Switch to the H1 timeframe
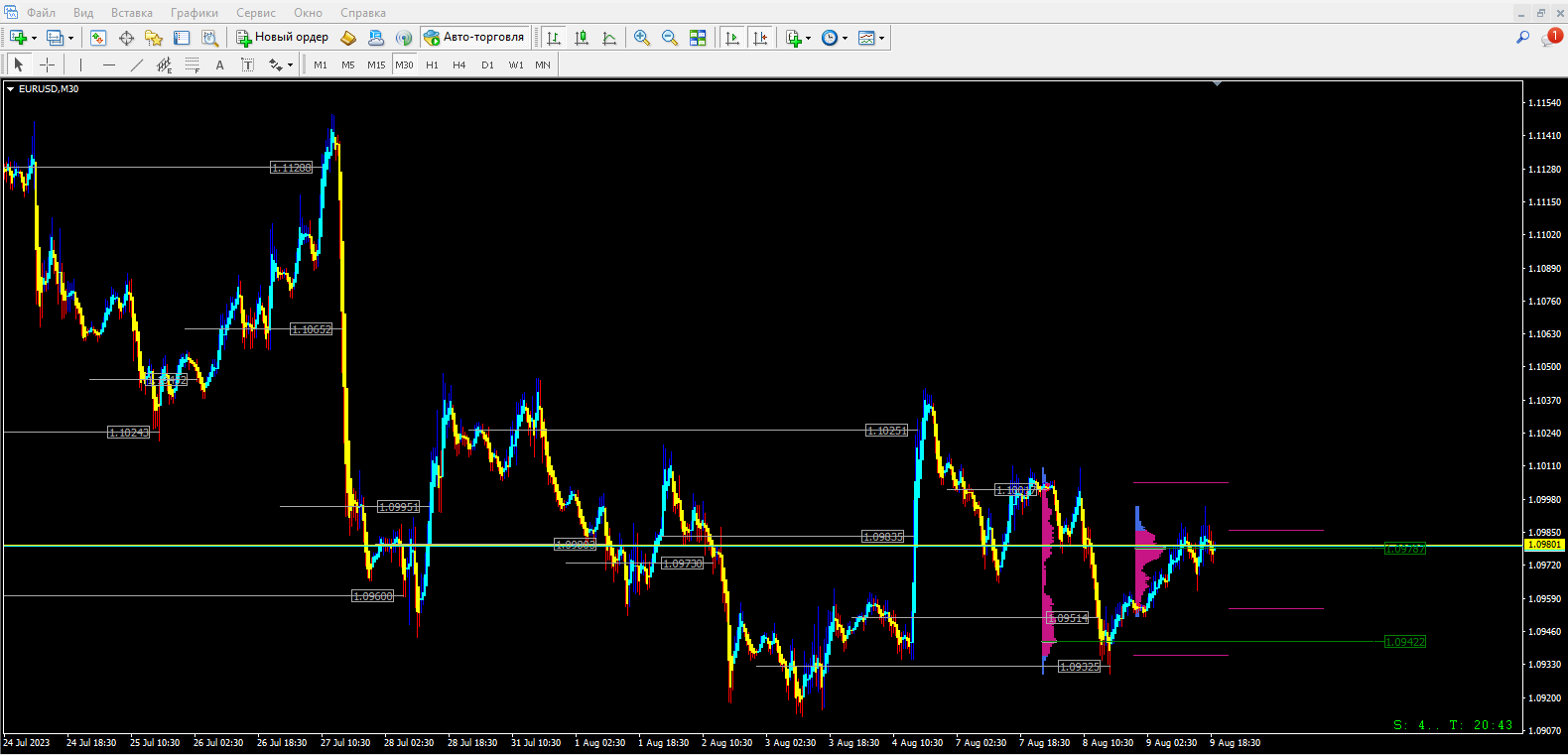 pos(432,64)
